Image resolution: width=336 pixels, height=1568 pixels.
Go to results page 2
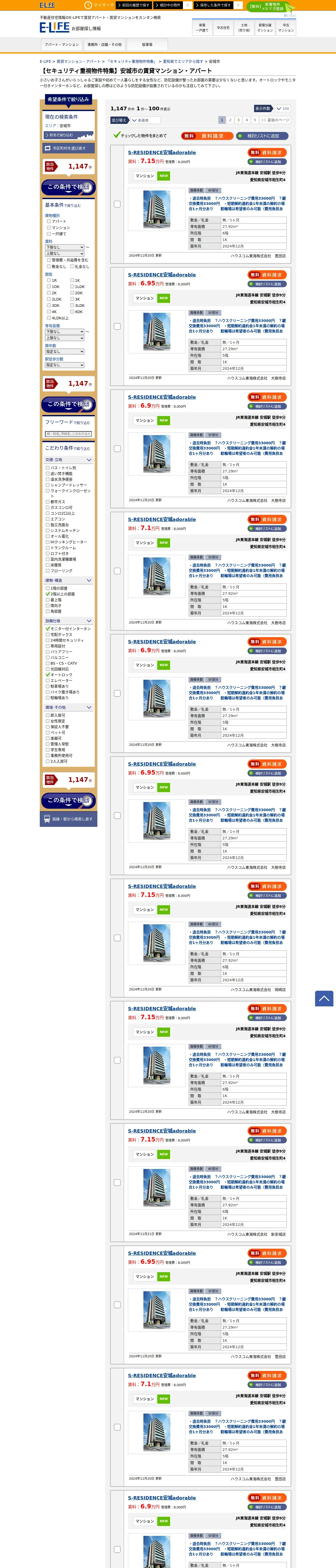(230, 120)
